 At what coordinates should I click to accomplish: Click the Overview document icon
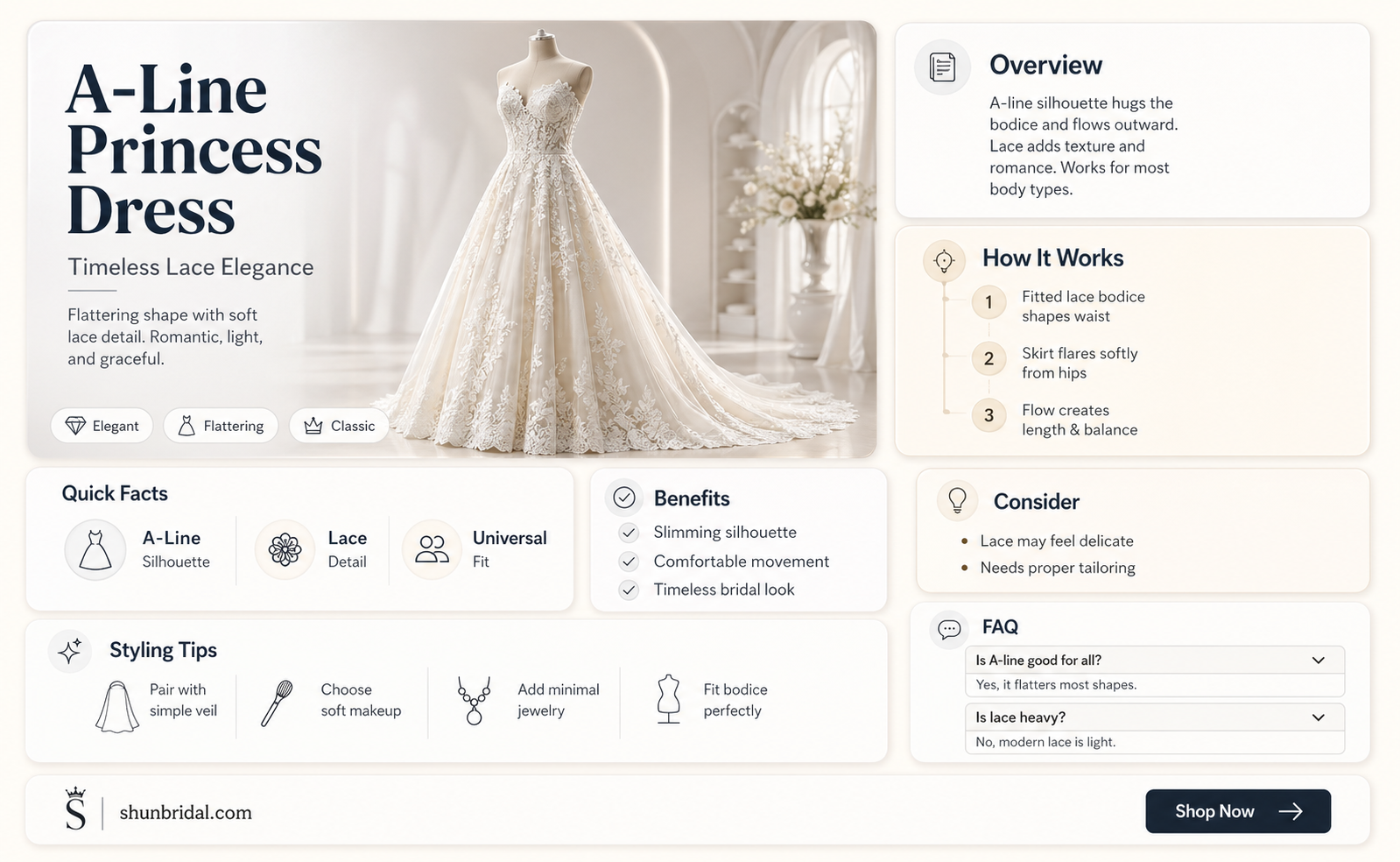[x=942, y=67]
